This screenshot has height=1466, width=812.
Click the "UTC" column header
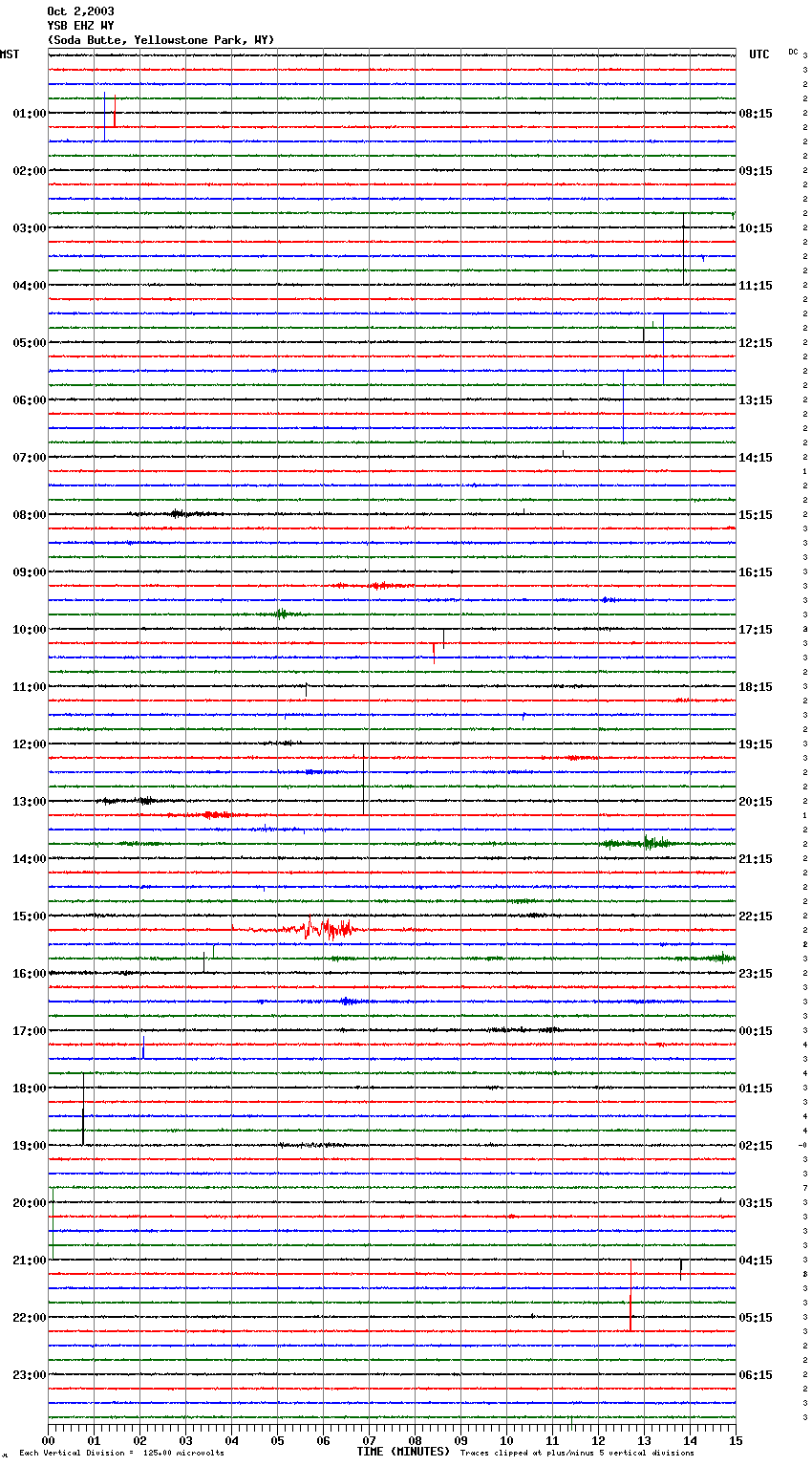[759, 54]
